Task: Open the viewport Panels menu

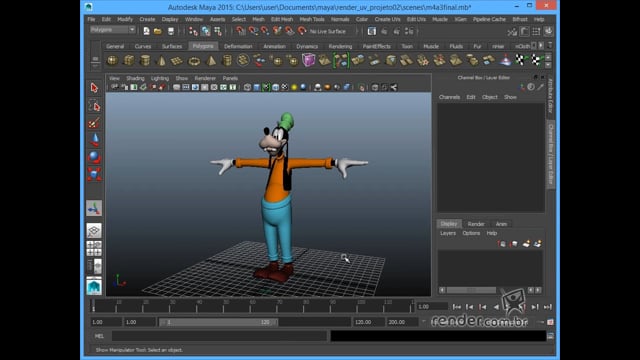Action: [x=230, y=78]
